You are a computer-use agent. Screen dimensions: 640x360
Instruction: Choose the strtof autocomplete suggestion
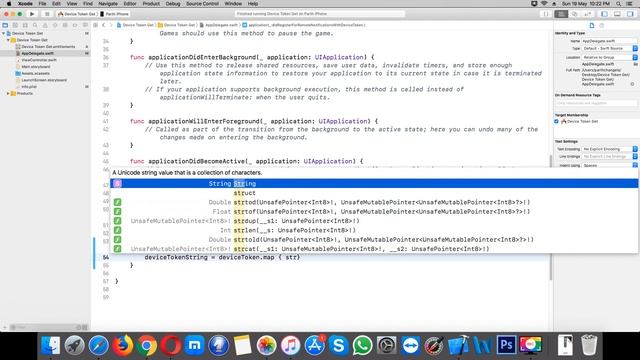pos(374,212)
